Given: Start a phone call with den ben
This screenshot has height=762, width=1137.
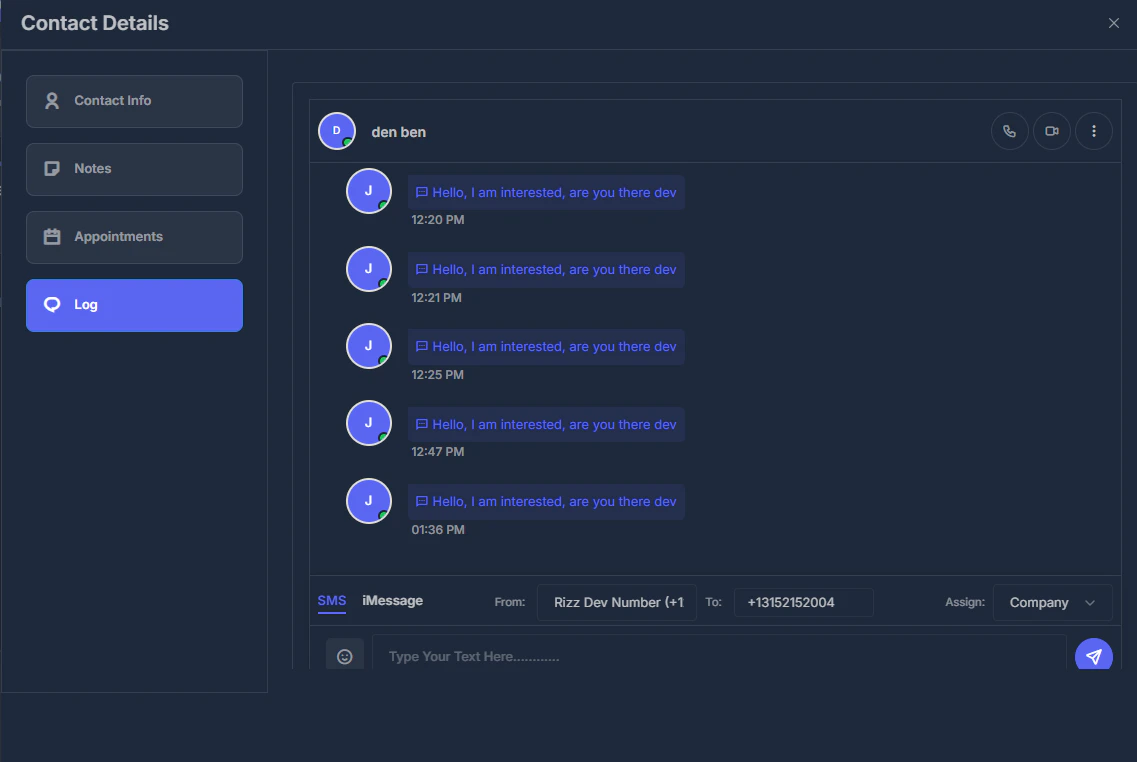Looking at the screenshot, I should [x=1009, y=131].
